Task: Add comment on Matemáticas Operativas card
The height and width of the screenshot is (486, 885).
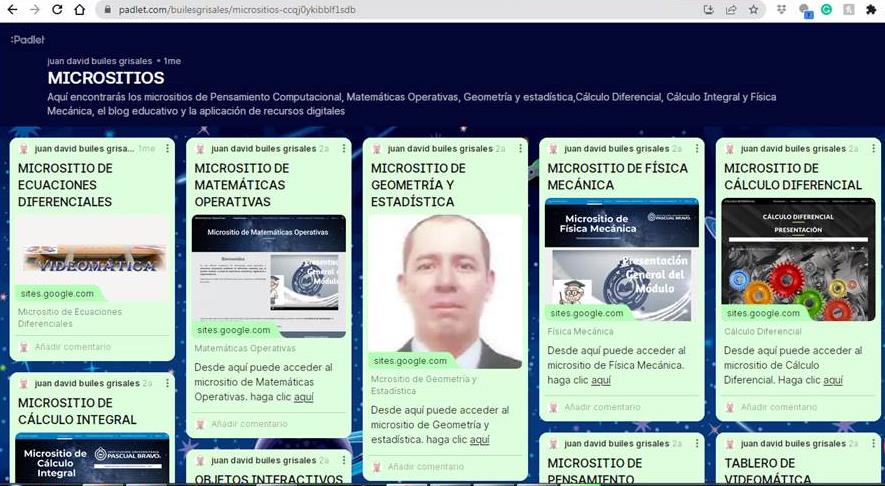Action: tap(249, 423)
